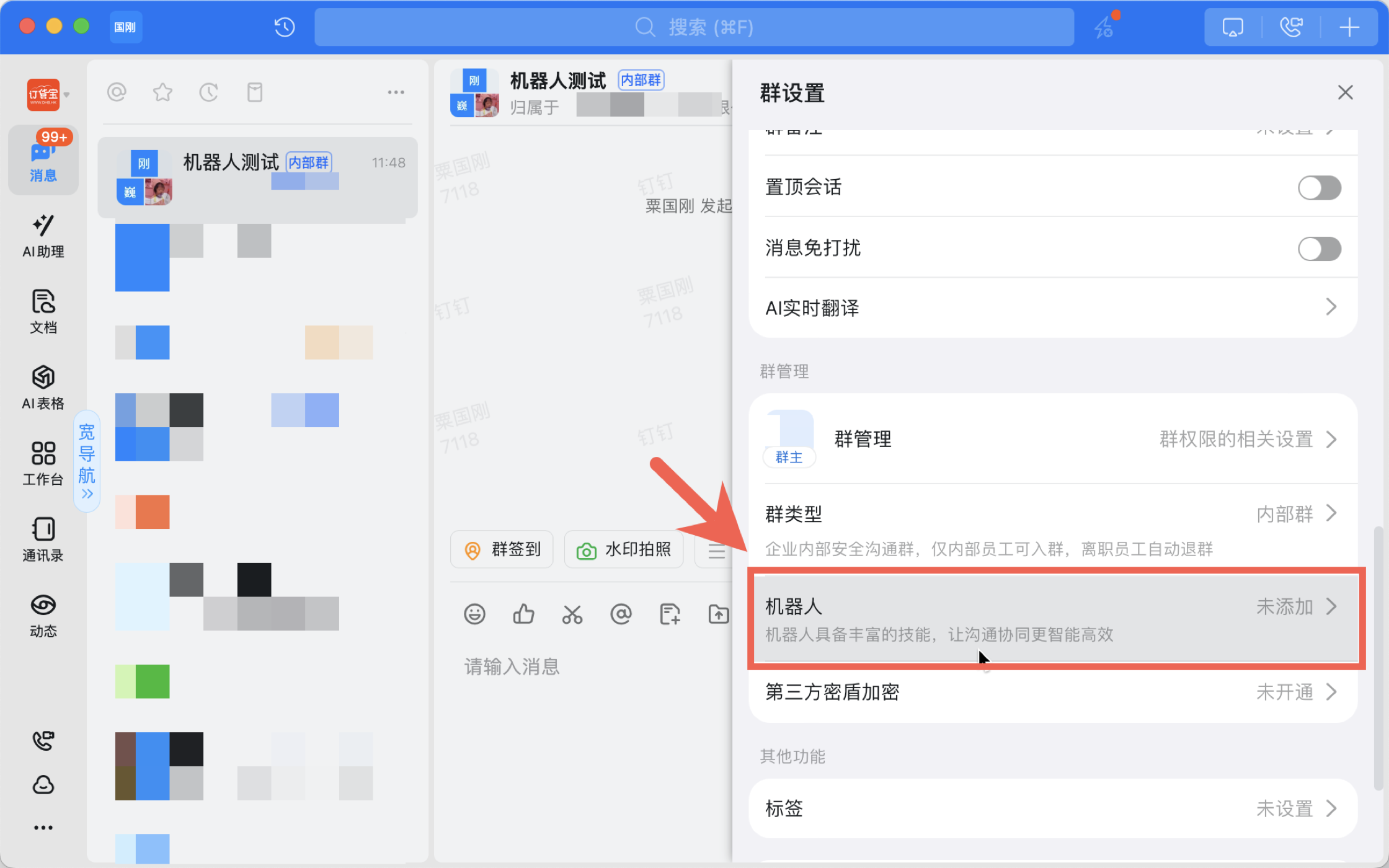Click the @ mention filter icon
The image size is (1389, 868).
click(x=117, y=92)
